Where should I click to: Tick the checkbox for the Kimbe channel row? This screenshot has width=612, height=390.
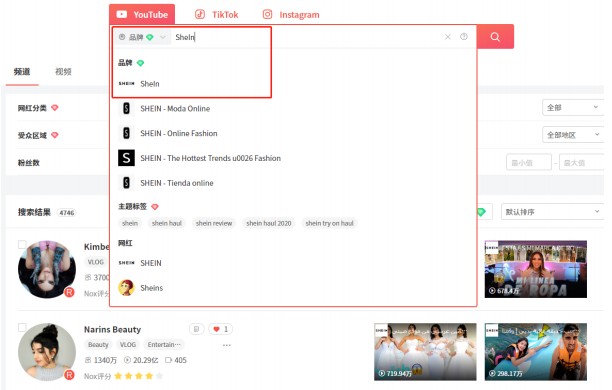pyautogui.click(x=22, y=245)
